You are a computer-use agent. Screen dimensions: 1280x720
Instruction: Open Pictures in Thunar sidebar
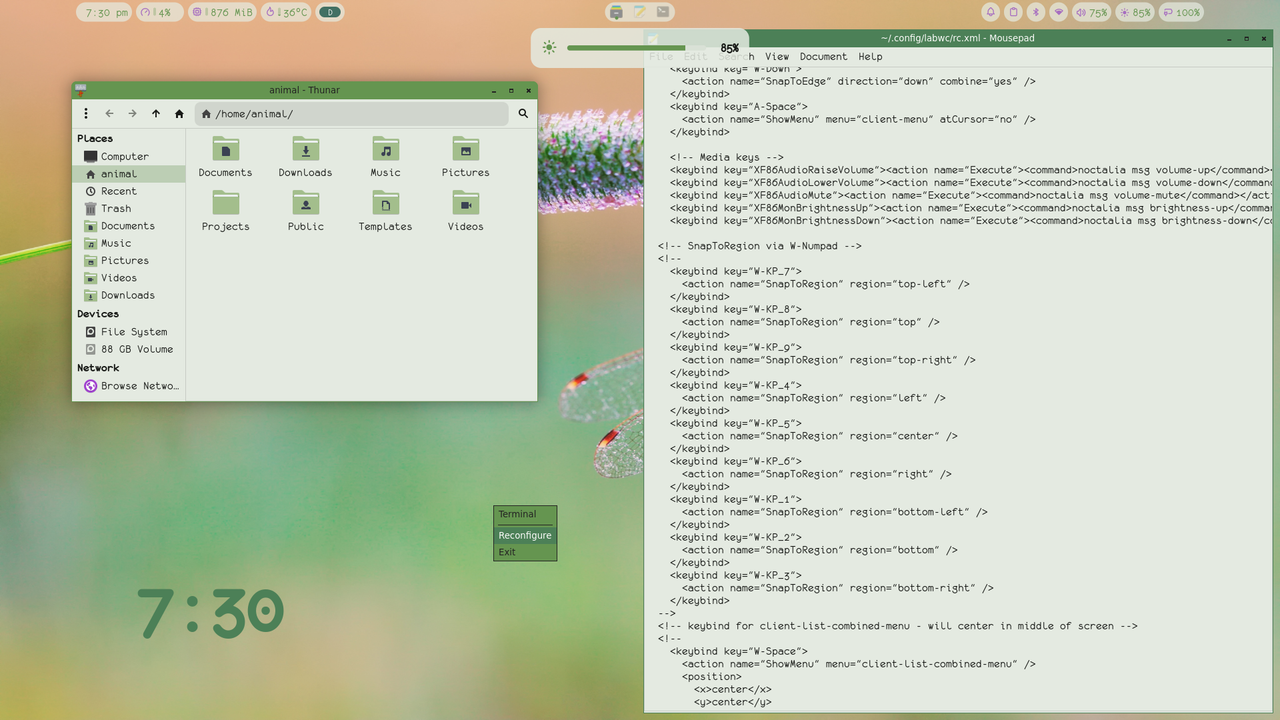pyautogui.click(x=129, y=261)
